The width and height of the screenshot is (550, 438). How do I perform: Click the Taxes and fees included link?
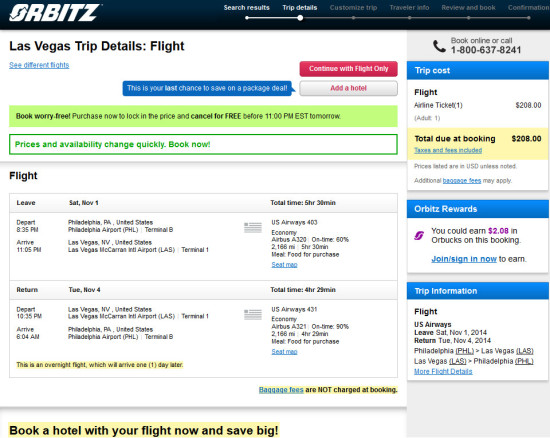point(448,150)
